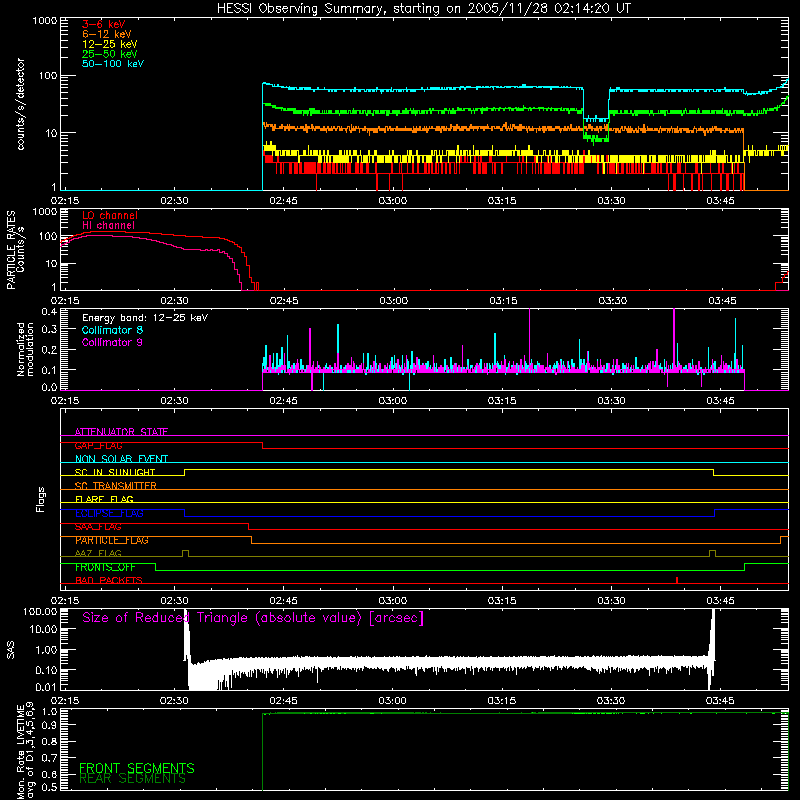Image resolution: width=800 pixels, height=800 pixels.
Task: Select the 25-50 keV legend entry
Action: point(110,54)
